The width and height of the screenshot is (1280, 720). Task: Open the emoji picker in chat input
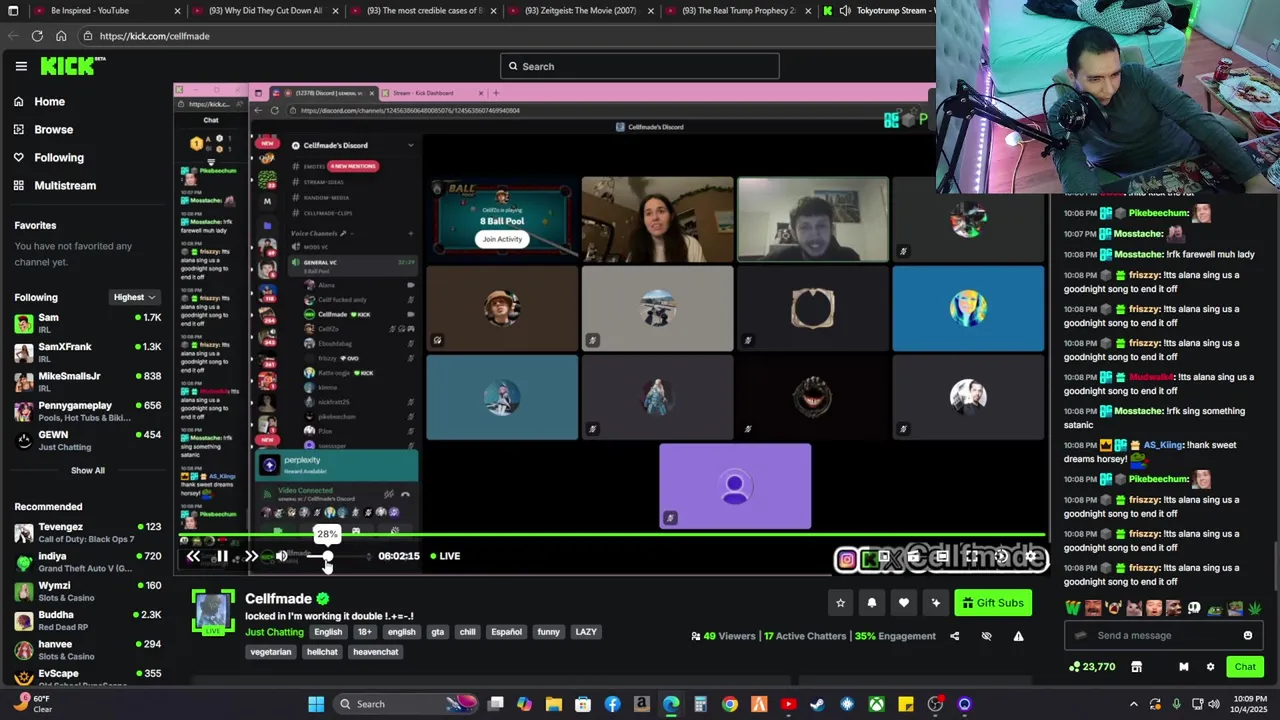point(1248,635)
